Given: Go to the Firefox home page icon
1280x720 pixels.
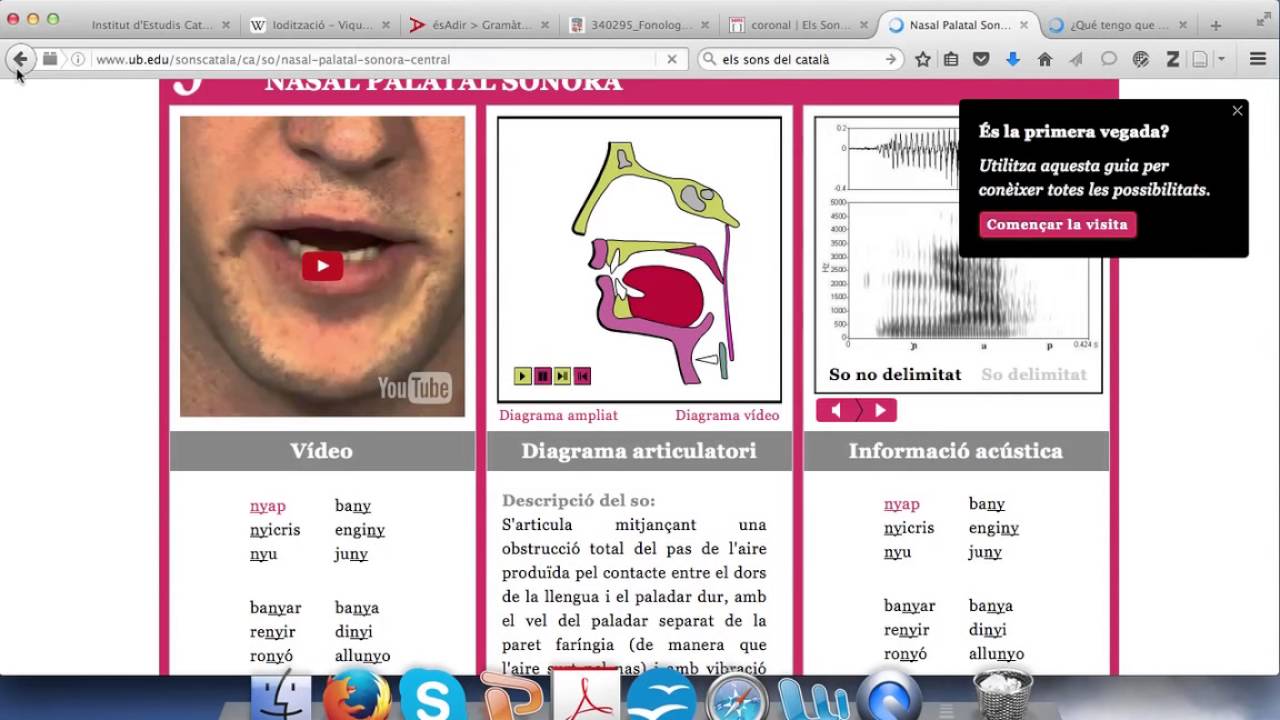Looking at the screenshot, I should (1045, 60).
